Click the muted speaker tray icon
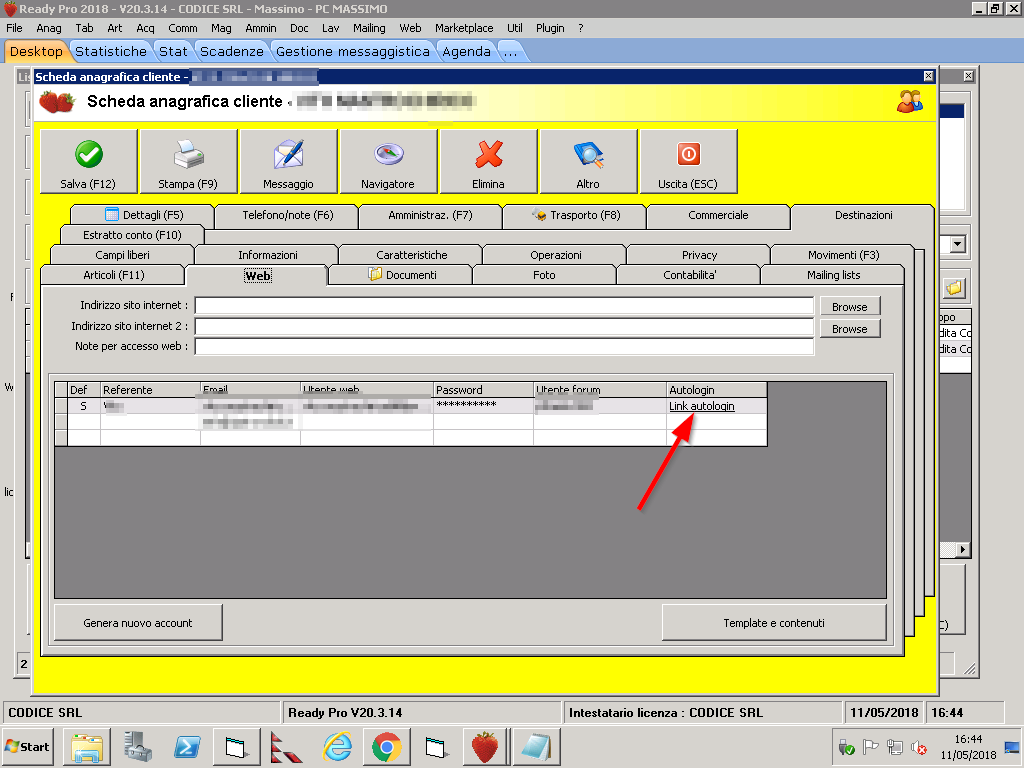The width and height of the screenshot is (1024, 768). (x=919, y=747)
